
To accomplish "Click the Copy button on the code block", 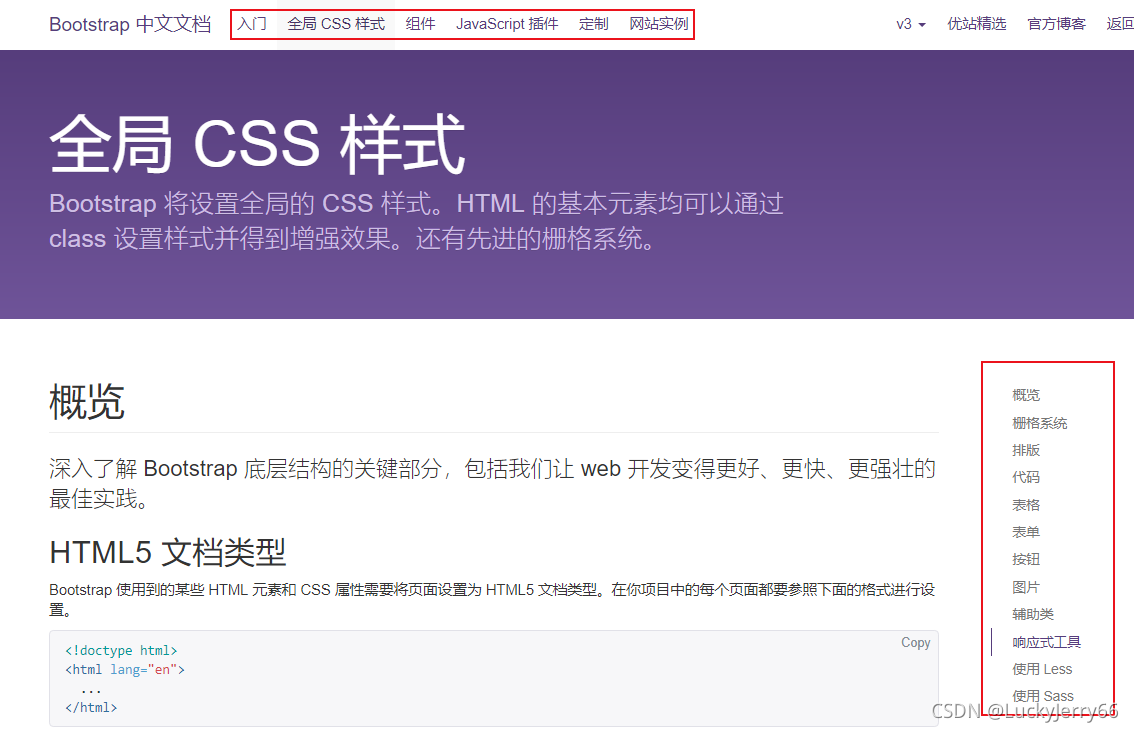I will pos(915,642).
